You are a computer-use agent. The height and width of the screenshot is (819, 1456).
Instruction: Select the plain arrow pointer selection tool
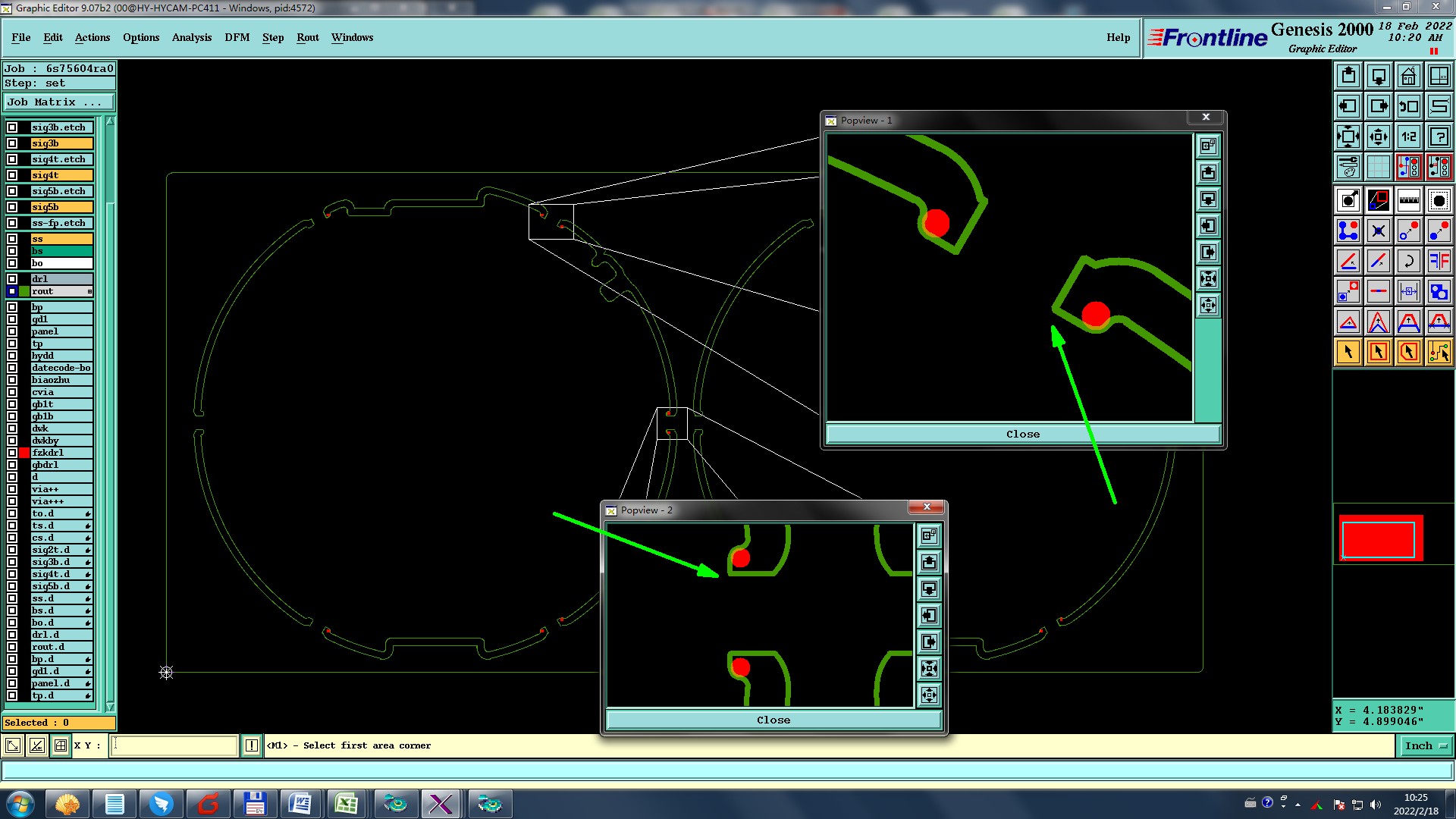coord(1348,352)
